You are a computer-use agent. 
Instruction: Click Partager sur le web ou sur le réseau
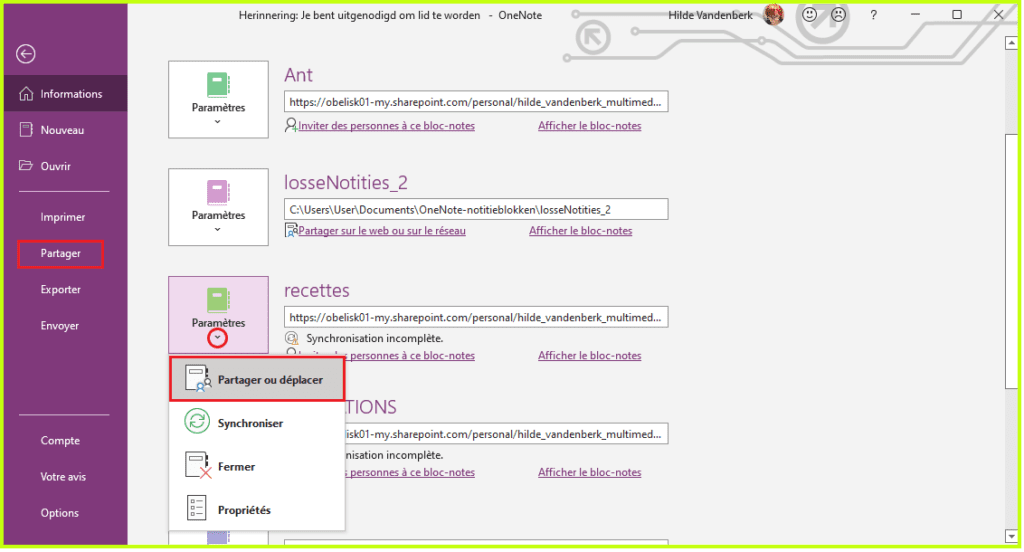point(382,231)
